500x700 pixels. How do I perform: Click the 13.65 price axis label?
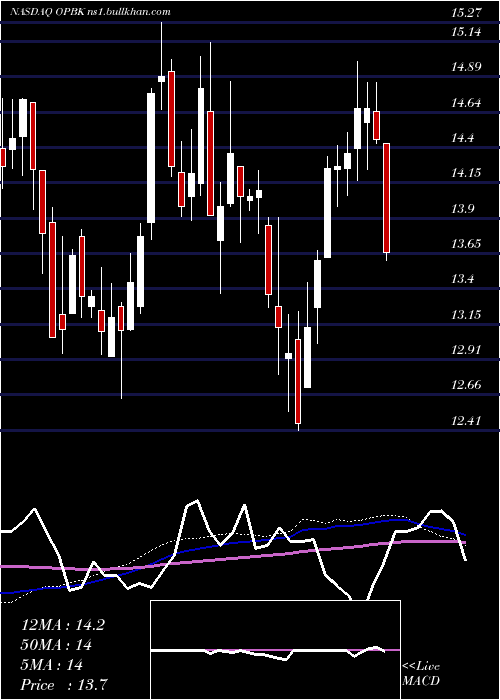(x=466, y=244)
